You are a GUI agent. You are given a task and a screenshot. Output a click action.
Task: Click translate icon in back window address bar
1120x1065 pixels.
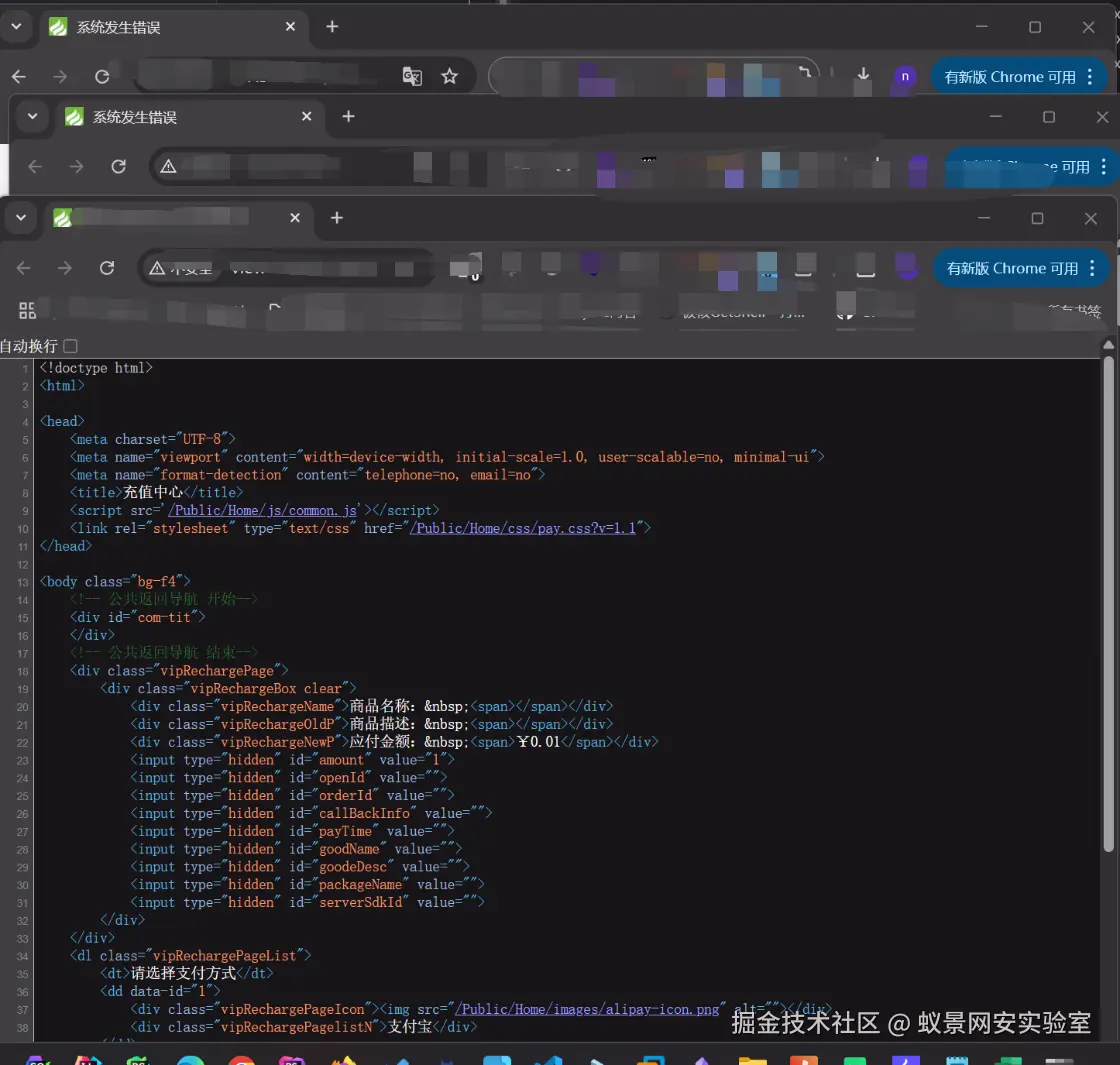coord(412,76)
